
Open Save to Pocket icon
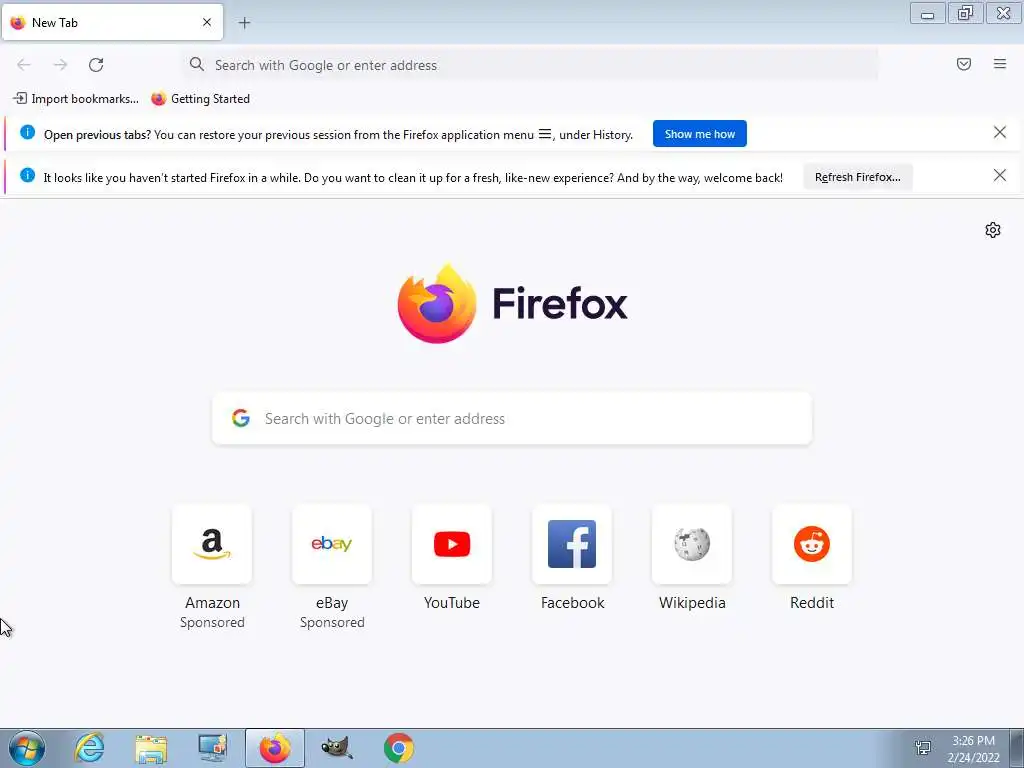point(964,64)
